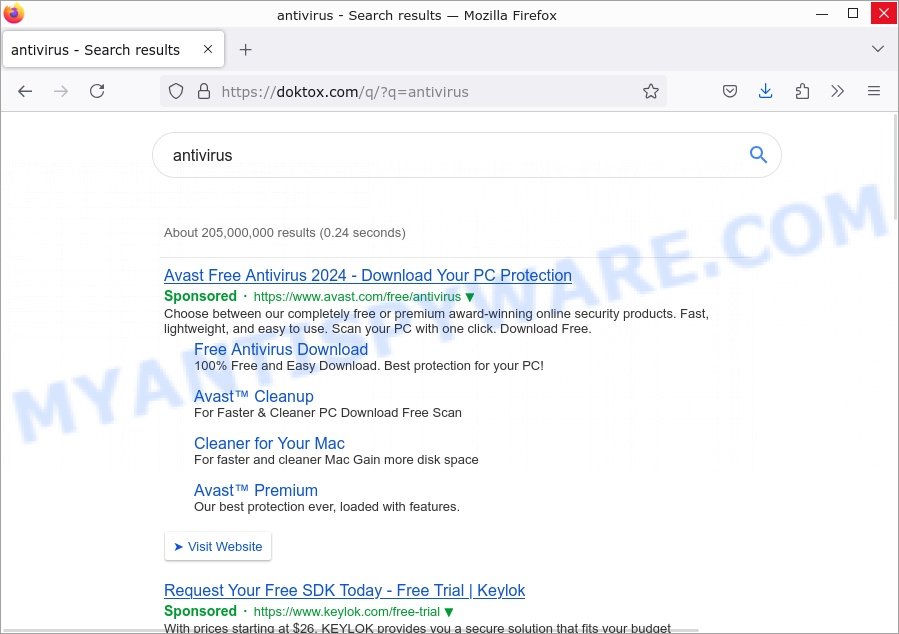Open the tracking protection shield icon
The image size is (899, 634).
click(x=176, y=91)
